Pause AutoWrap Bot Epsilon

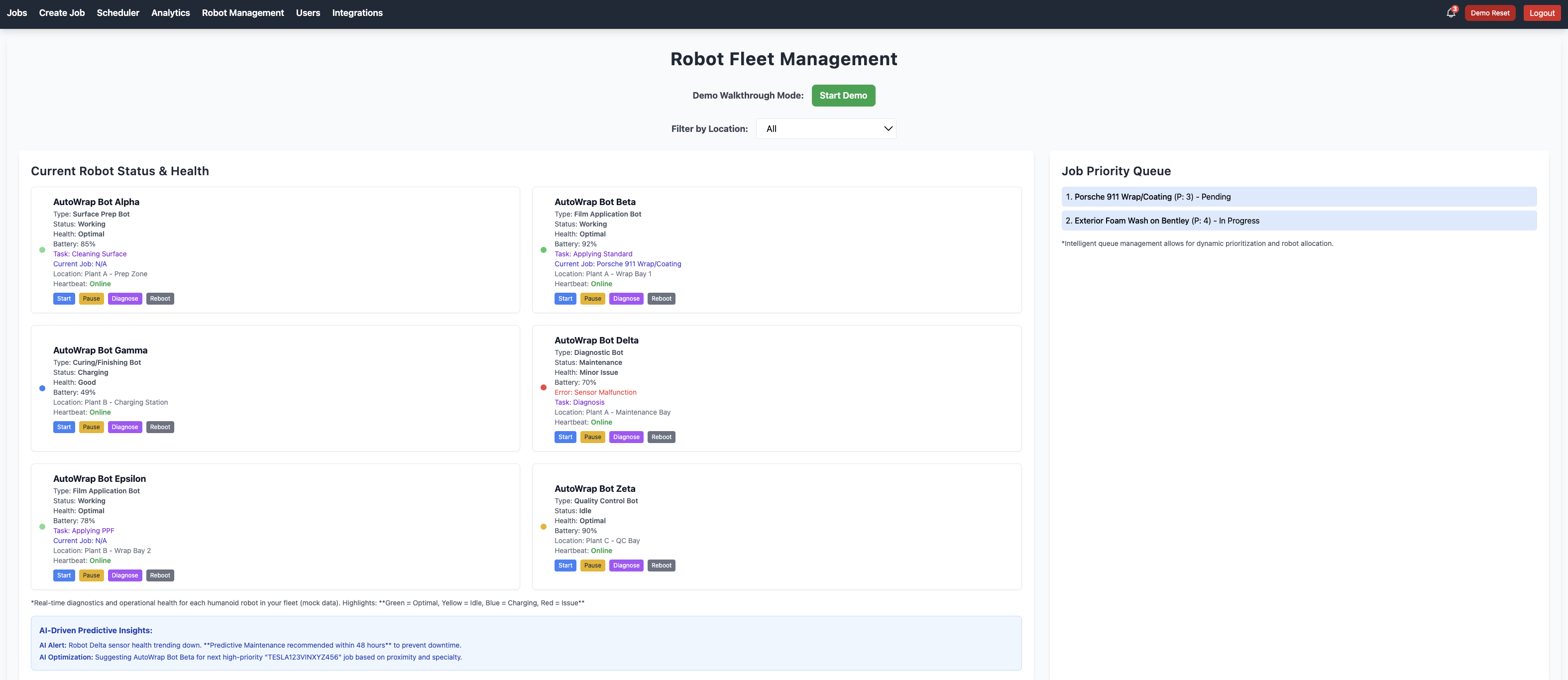(x=91, y=575)
